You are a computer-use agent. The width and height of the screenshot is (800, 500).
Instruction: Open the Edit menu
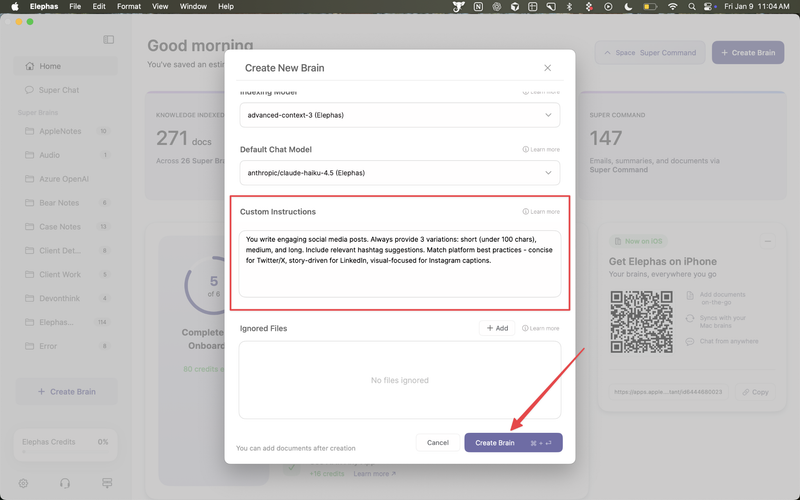point(99,7)
